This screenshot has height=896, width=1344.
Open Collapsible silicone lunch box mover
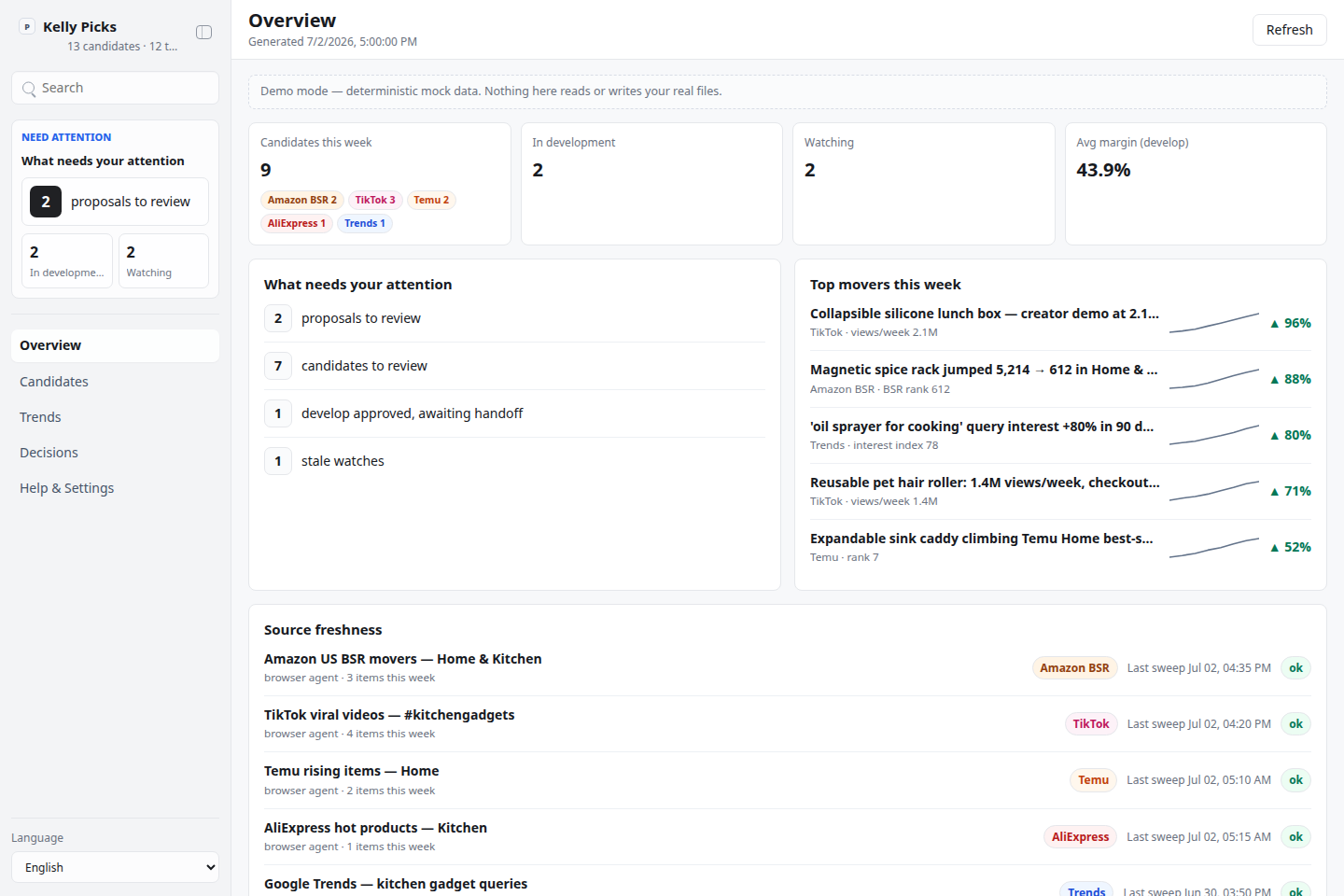[x=1060, y=323]
